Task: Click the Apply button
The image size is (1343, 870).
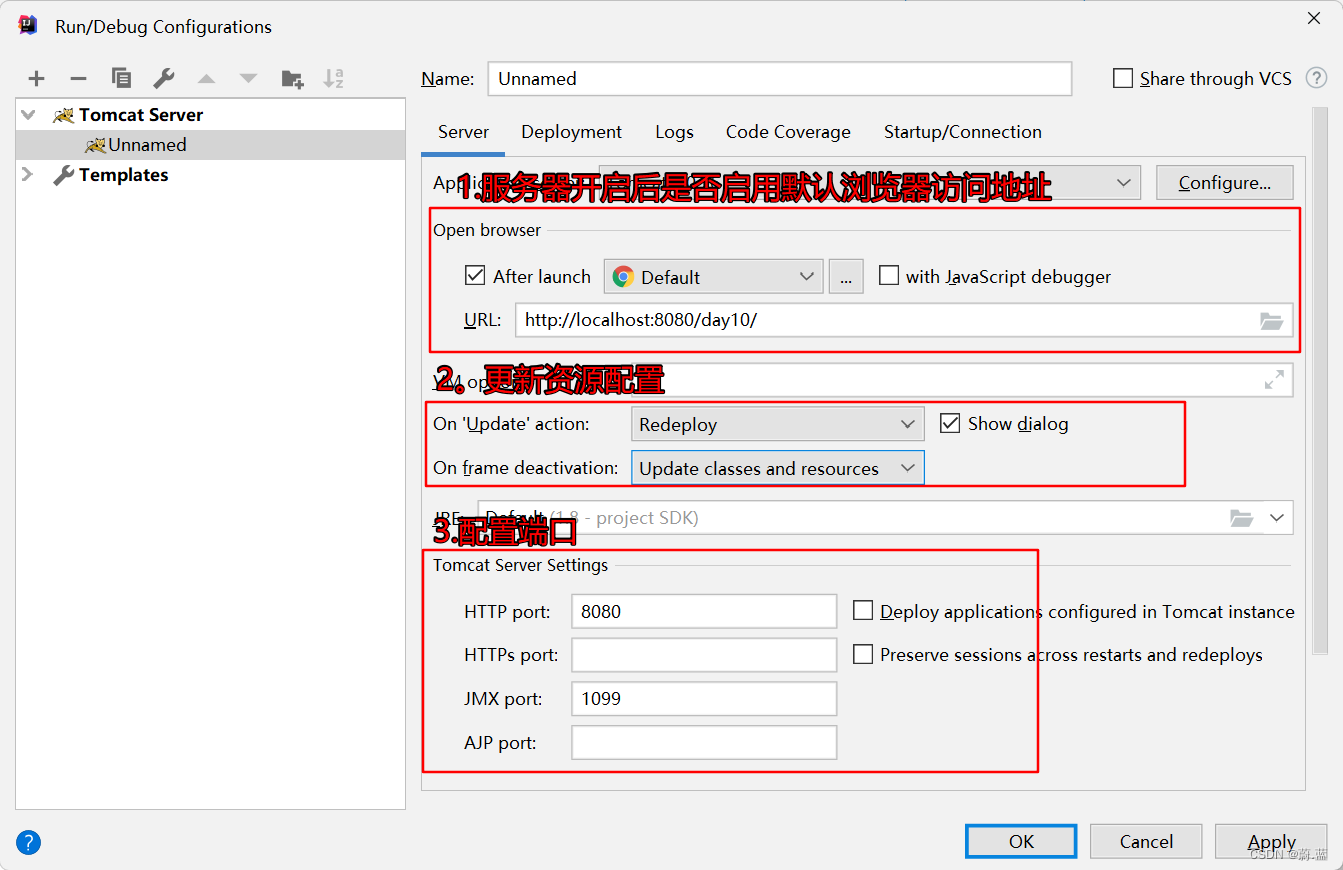Action: tap(1271, 841)
